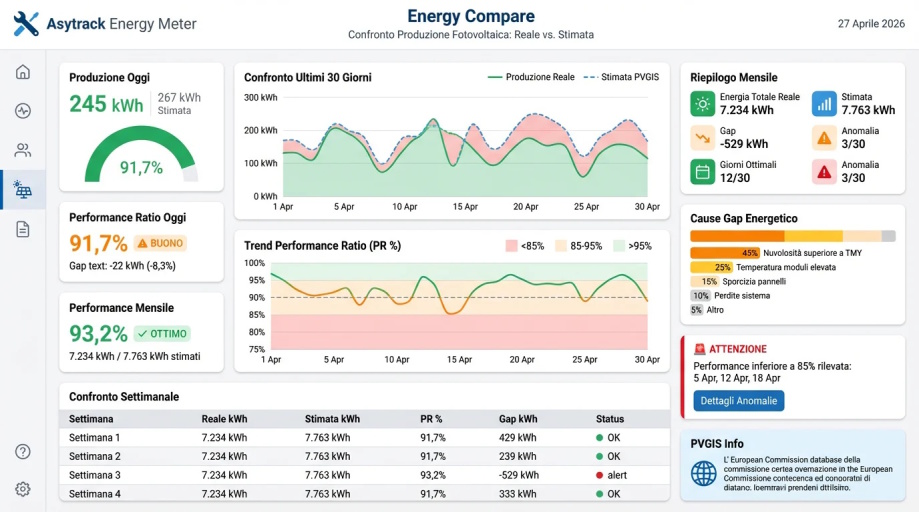Click the red alert status dot in Settimana 3
Image resolution: width=919 pixels, height=512 pixels.
pyautogui.click(x=599, y=475)
